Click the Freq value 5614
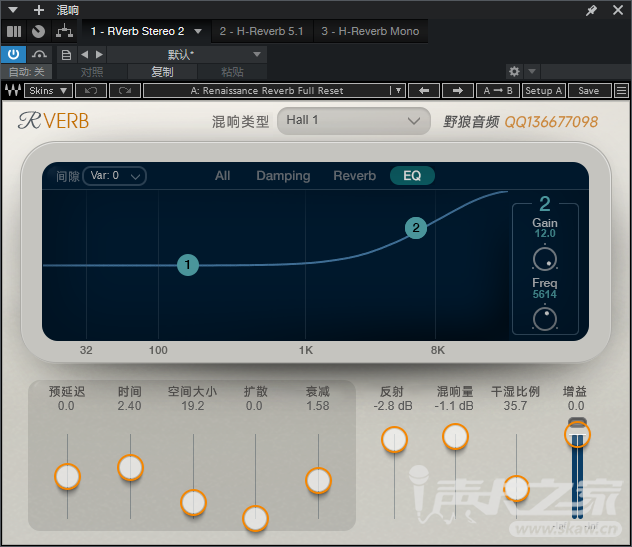Screen dimensions: 632x547 pos(545,294)
